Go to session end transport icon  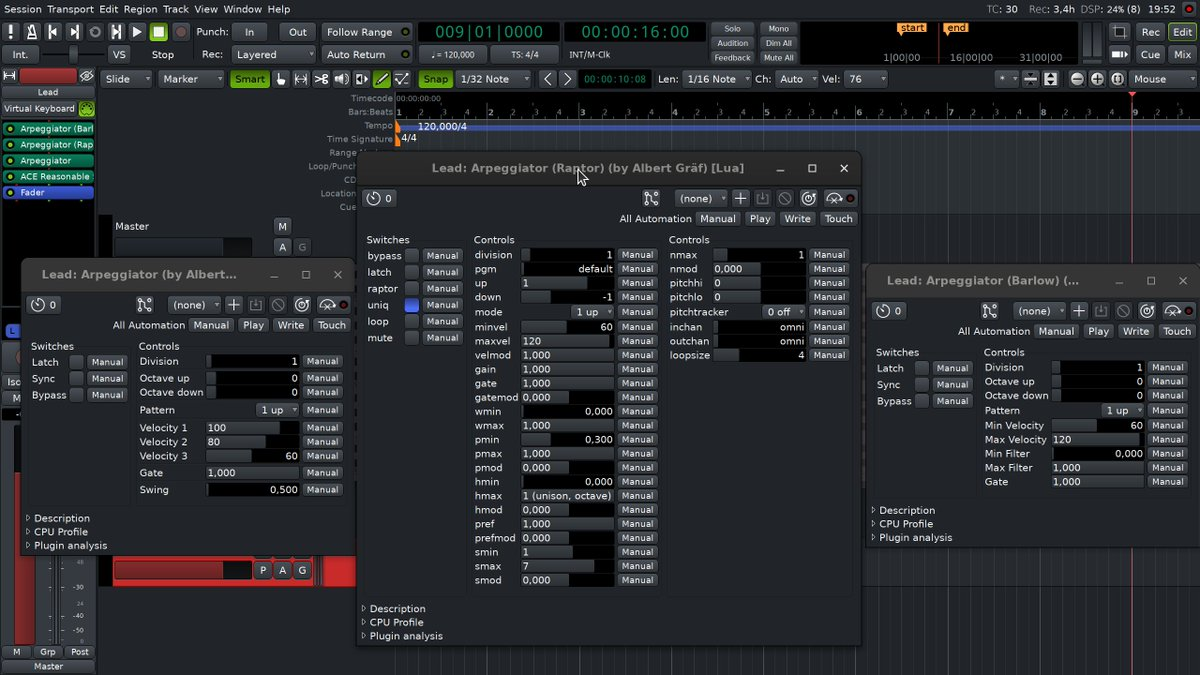74,32
